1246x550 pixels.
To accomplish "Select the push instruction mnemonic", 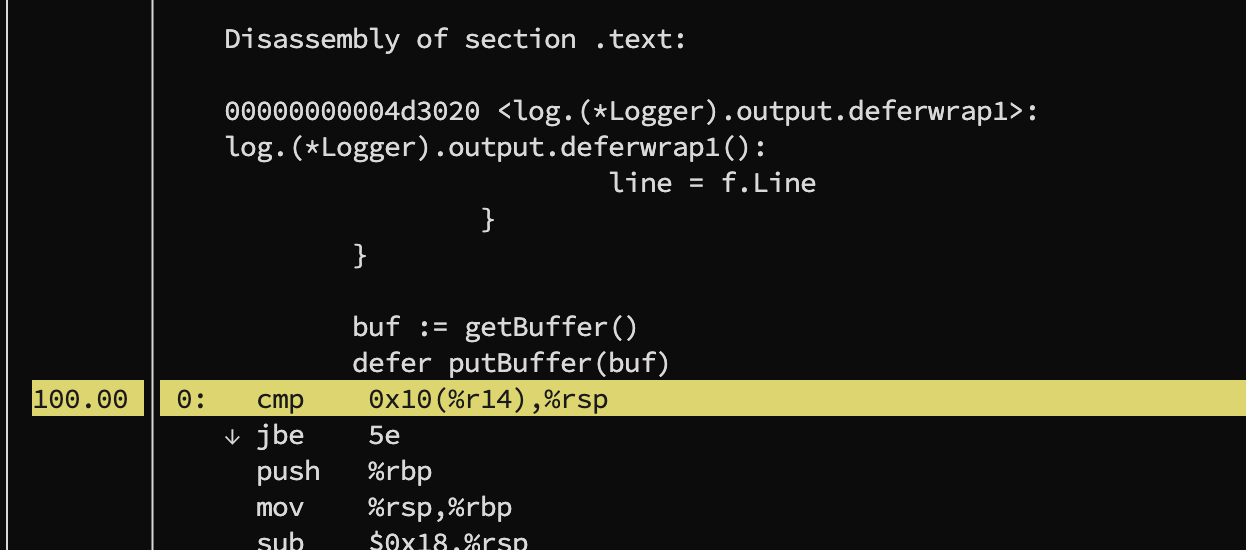I will [288, 471].
